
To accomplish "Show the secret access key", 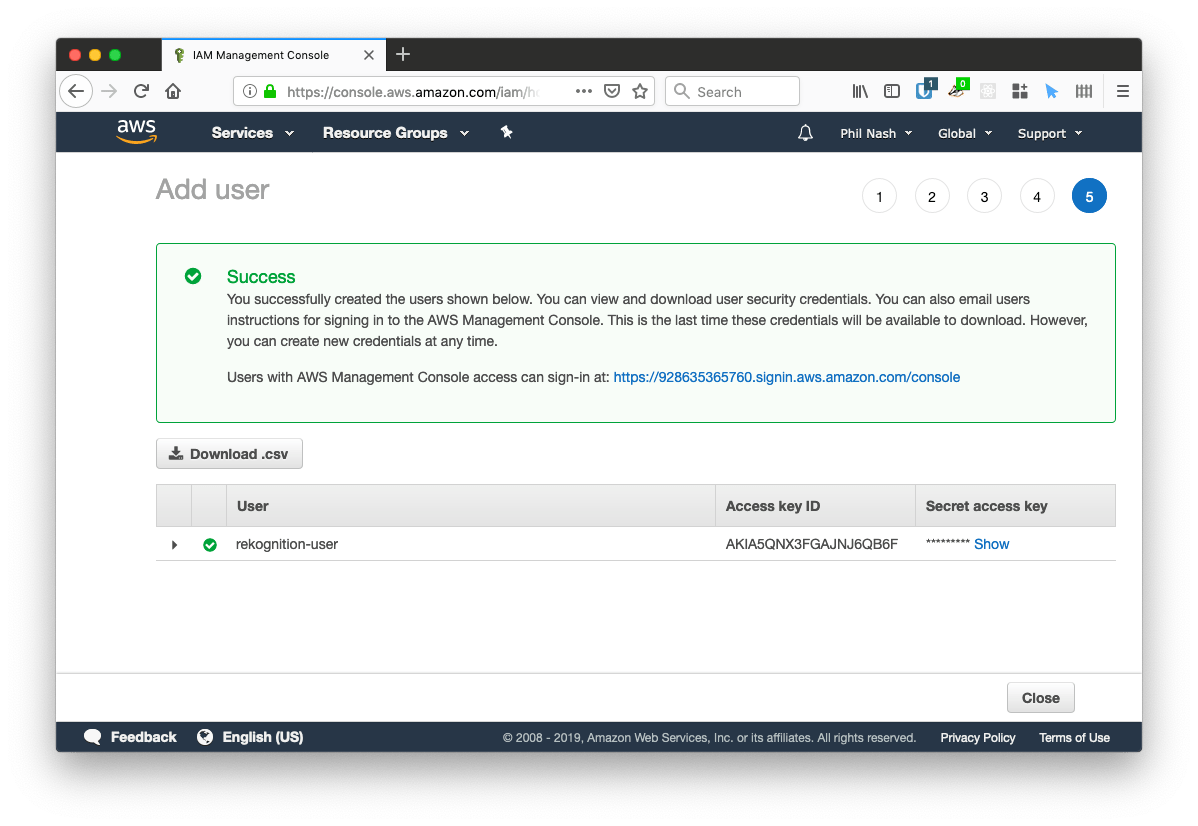I will (992, 544).
